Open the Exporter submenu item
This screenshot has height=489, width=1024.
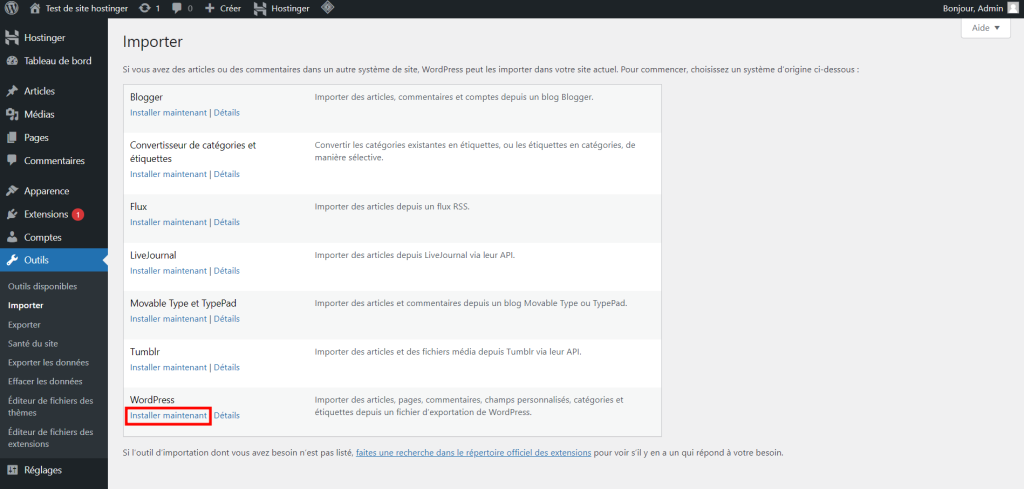tap(24, 325)
